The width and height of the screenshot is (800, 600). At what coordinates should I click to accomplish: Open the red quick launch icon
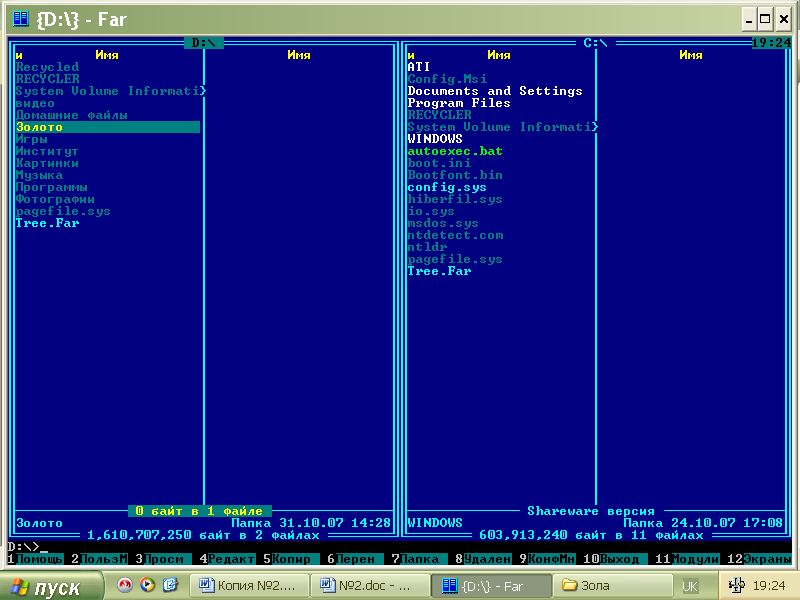124,585
